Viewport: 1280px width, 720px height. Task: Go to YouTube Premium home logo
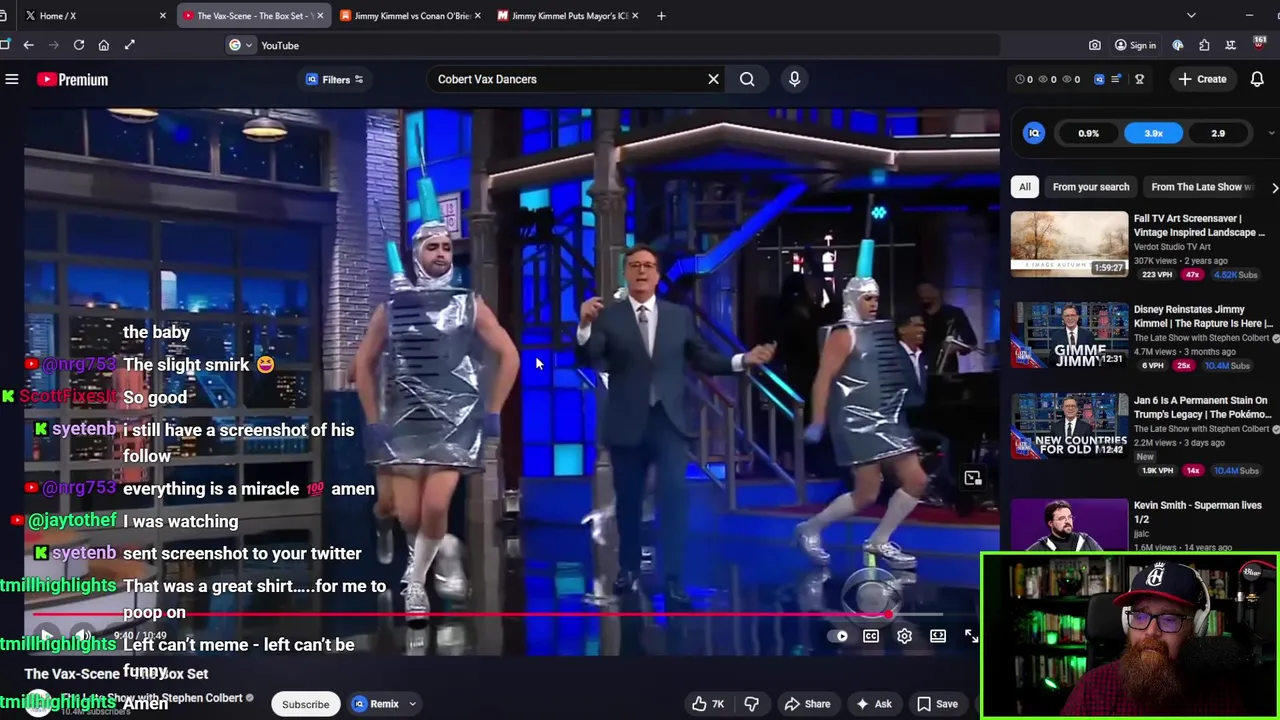click(x=72, y=79)
